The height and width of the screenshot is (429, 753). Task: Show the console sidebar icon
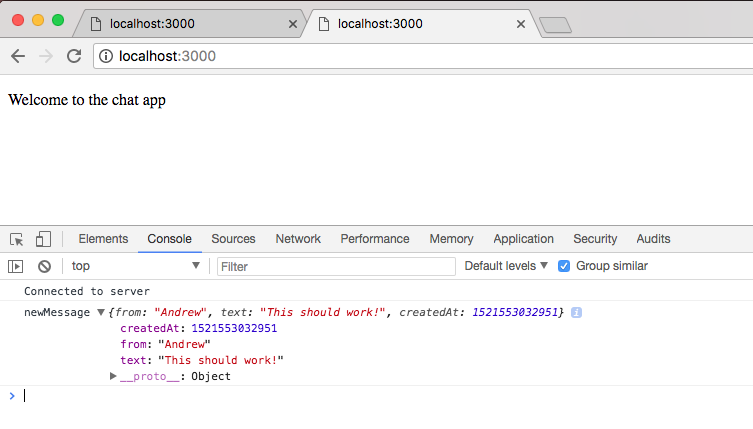point(16,266)
